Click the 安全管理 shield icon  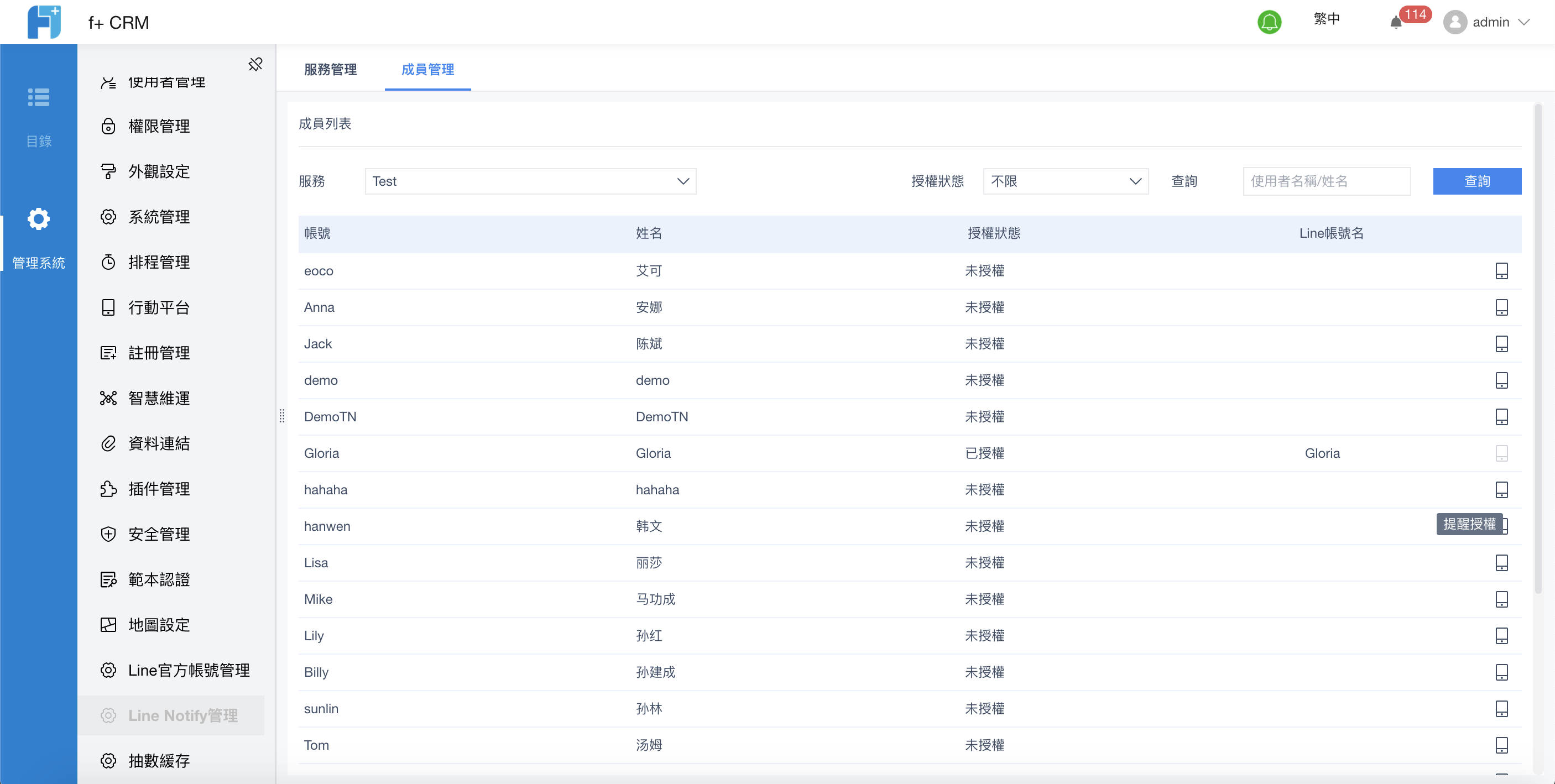pyautogui.click(x=108, y=534)
